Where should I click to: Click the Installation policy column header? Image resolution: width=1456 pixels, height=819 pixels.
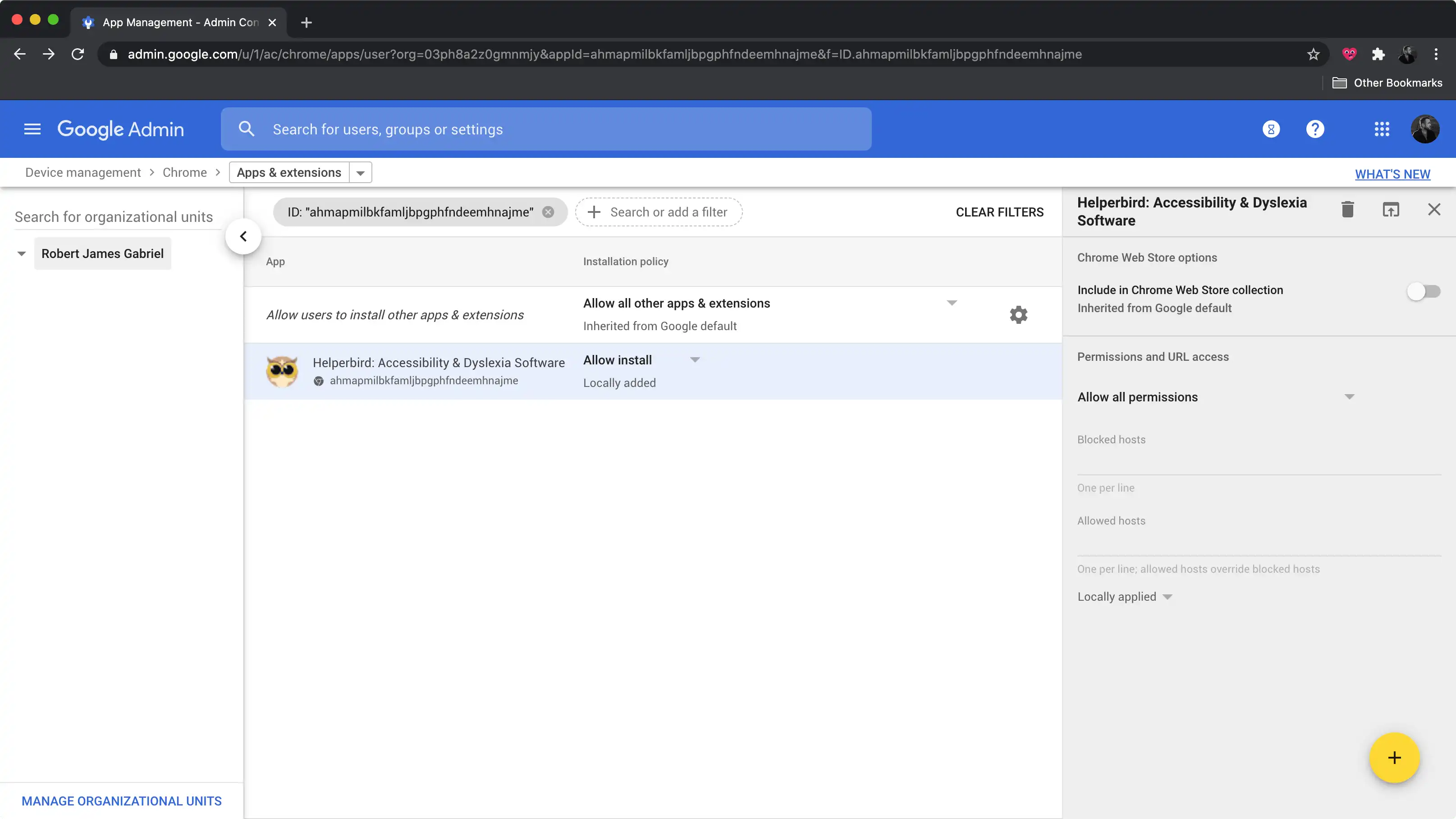625,261
